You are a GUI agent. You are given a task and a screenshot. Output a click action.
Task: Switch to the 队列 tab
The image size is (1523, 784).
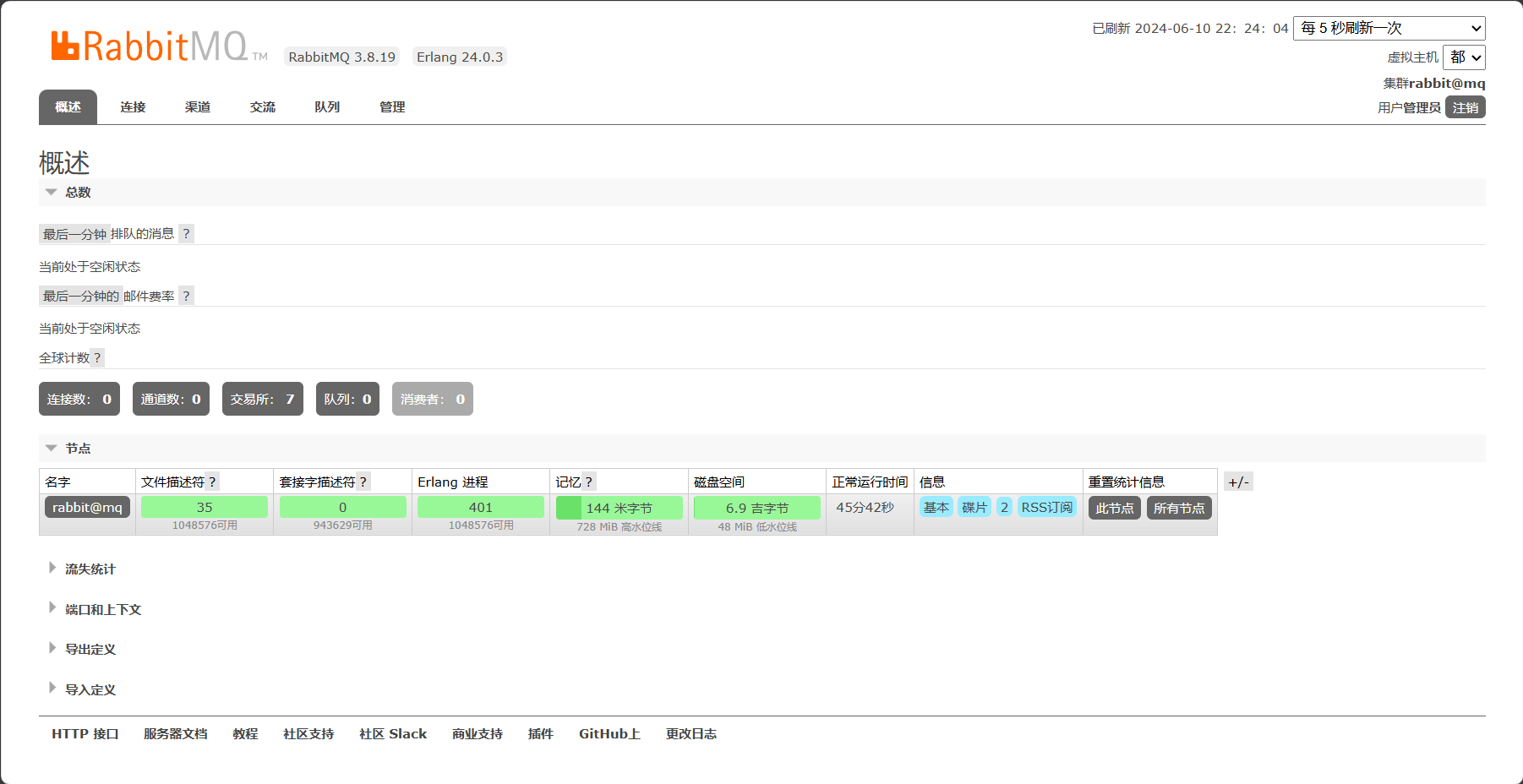pyautogui.click(x=327, y=107)
